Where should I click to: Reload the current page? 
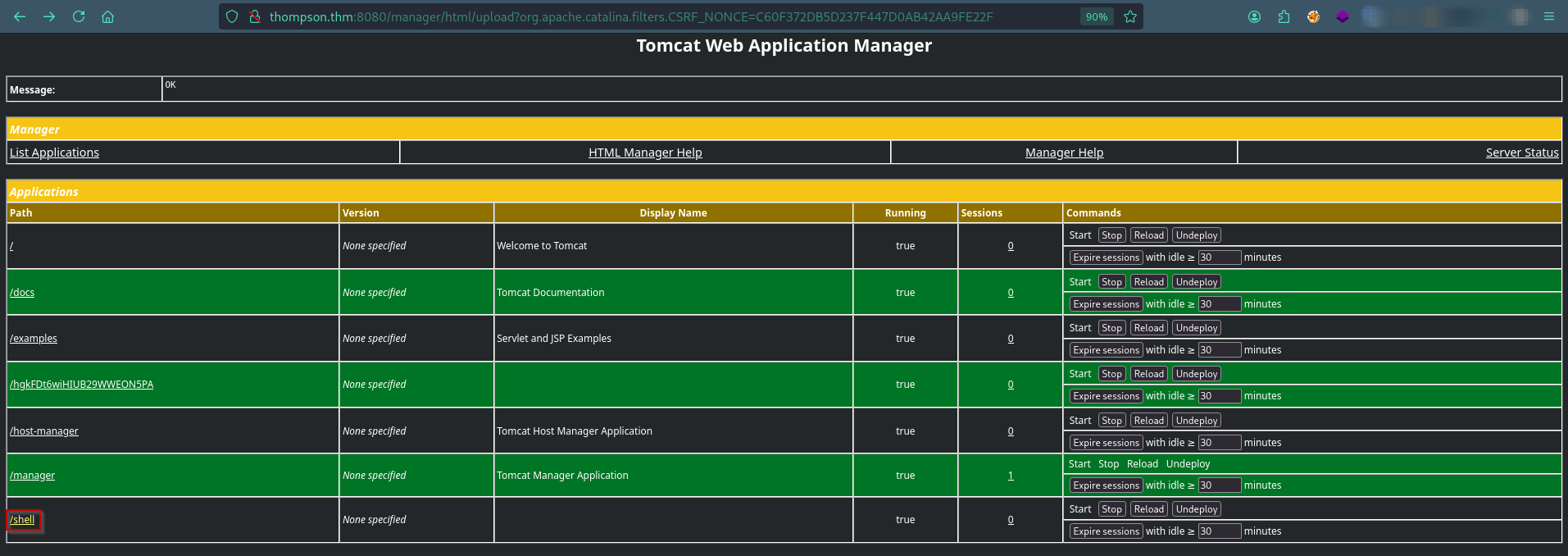[79, 16]
